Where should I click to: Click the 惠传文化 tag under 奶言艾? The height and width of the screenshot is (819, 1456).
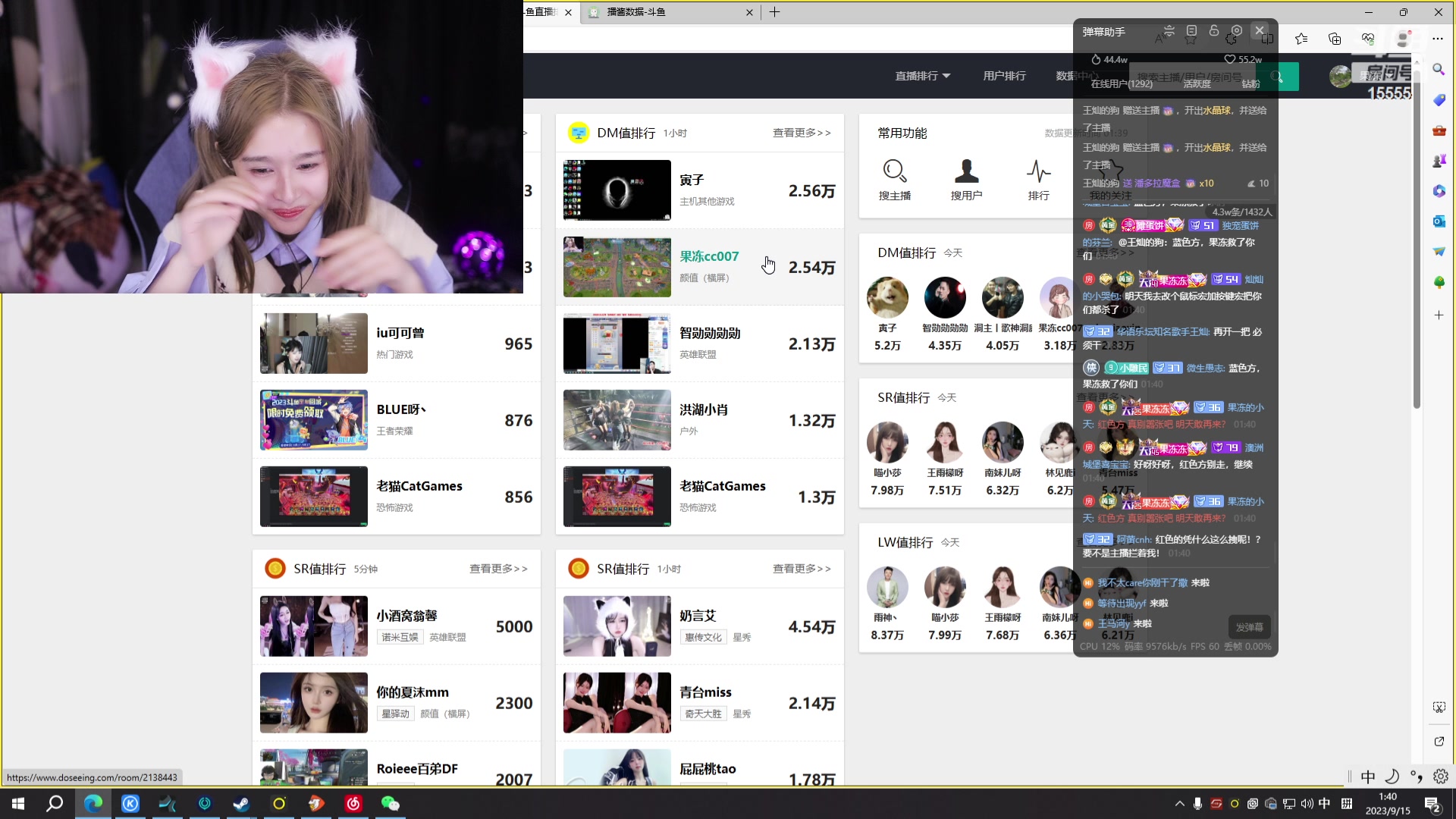tap(703, 638)
